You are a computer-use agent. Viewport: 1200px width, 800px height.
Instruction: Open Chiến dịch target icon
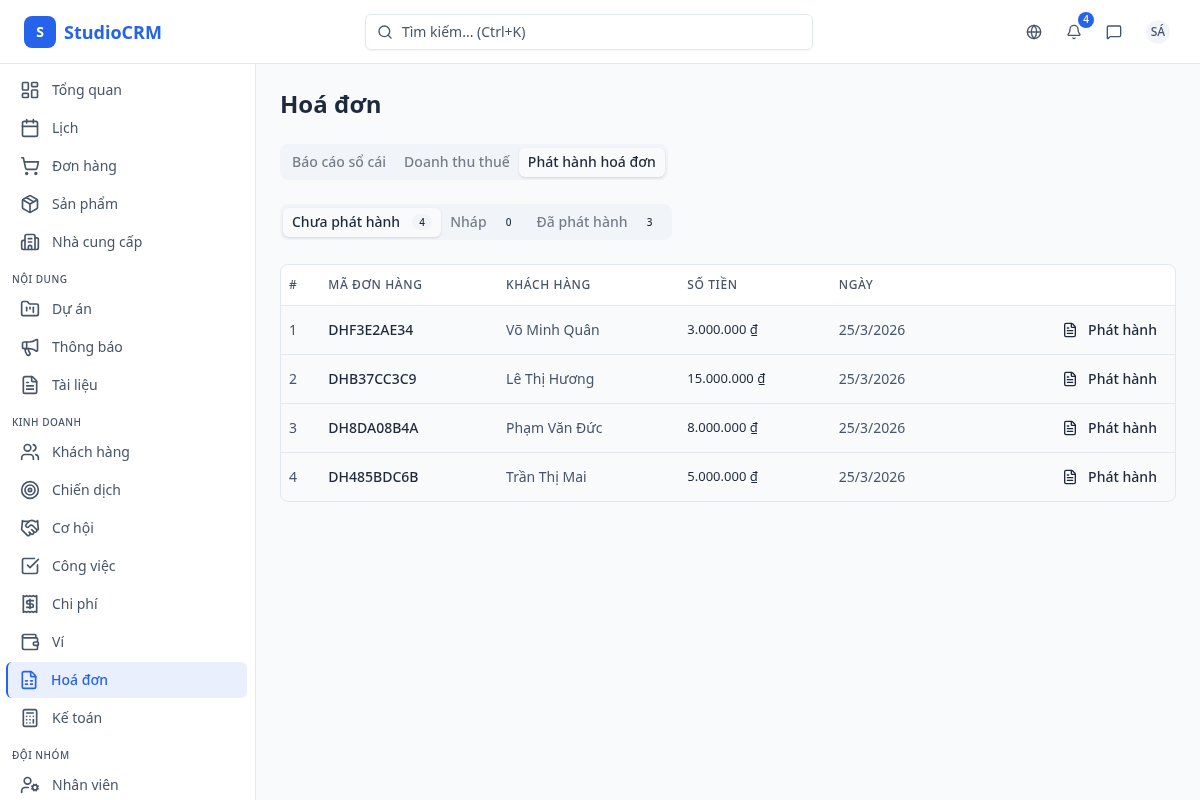click(x=30, y=490)
